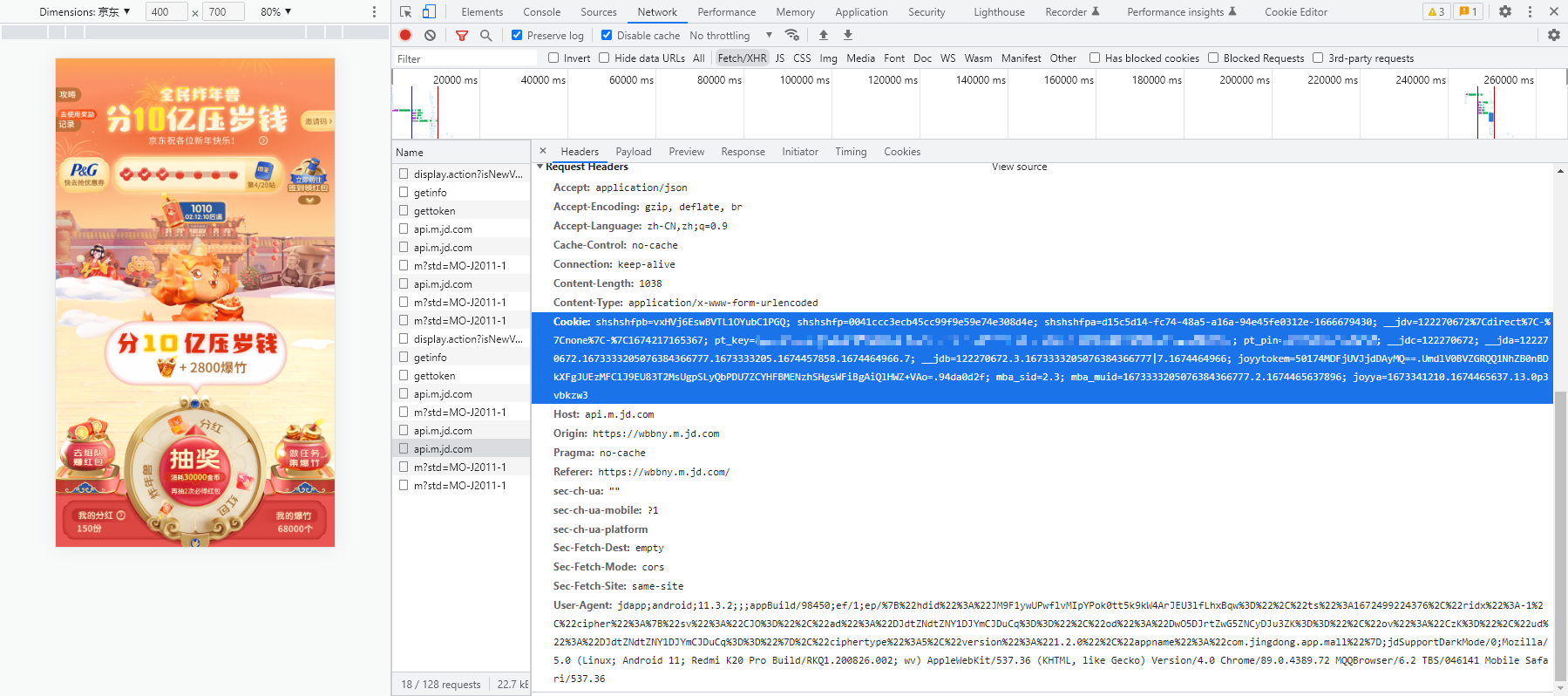1568x696 pixels.
Task: Enable the Invert filter checkbox
Action: pyautogui.click(x=553, y=58)
